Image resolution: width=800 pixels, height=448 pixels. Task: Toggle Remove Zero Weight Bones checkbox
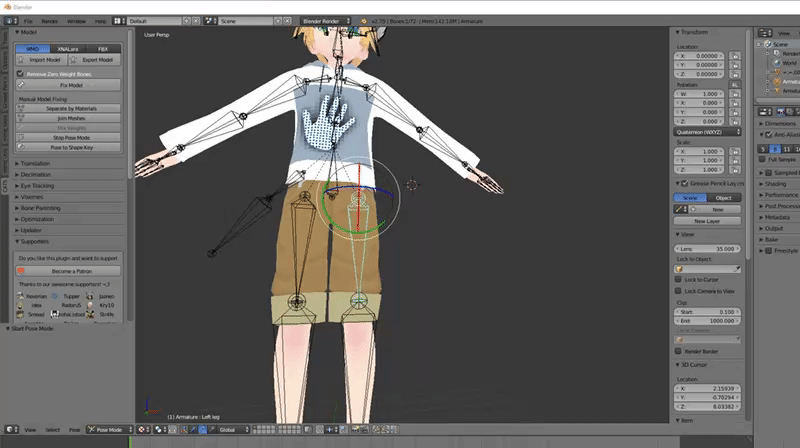point(20,73)
